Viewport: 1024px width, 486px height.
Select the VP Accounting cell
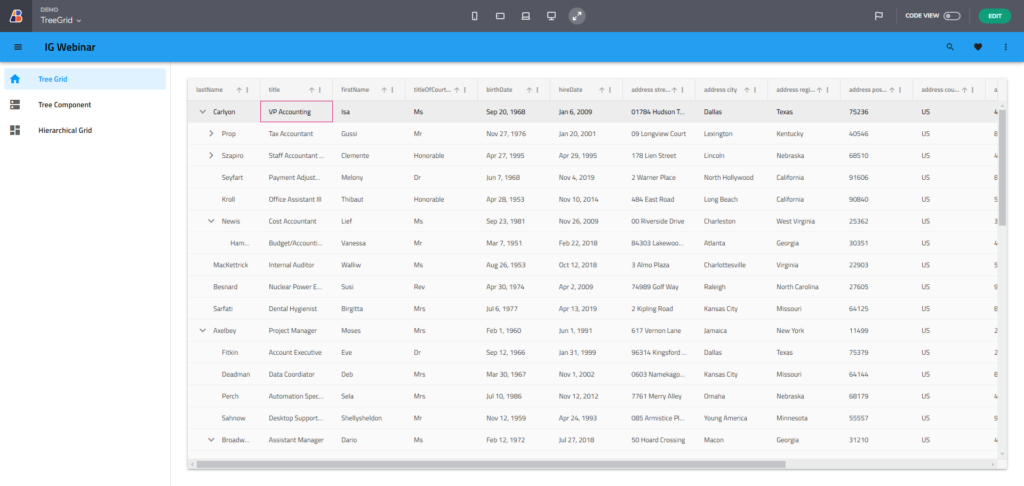(296, 112)
